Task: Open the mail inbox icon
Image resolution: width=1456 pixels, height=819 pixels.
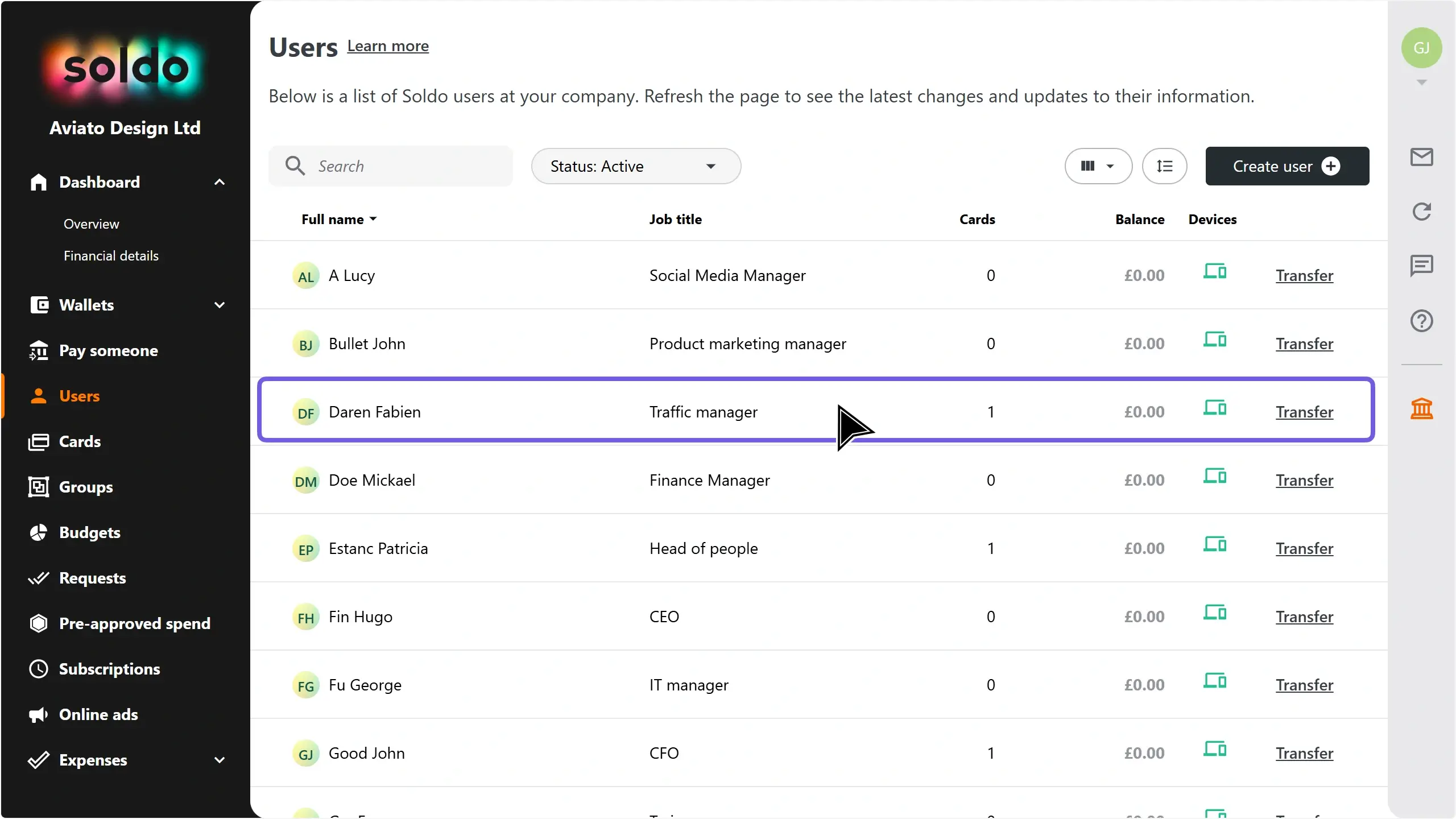Action: tap(1421, 157)
